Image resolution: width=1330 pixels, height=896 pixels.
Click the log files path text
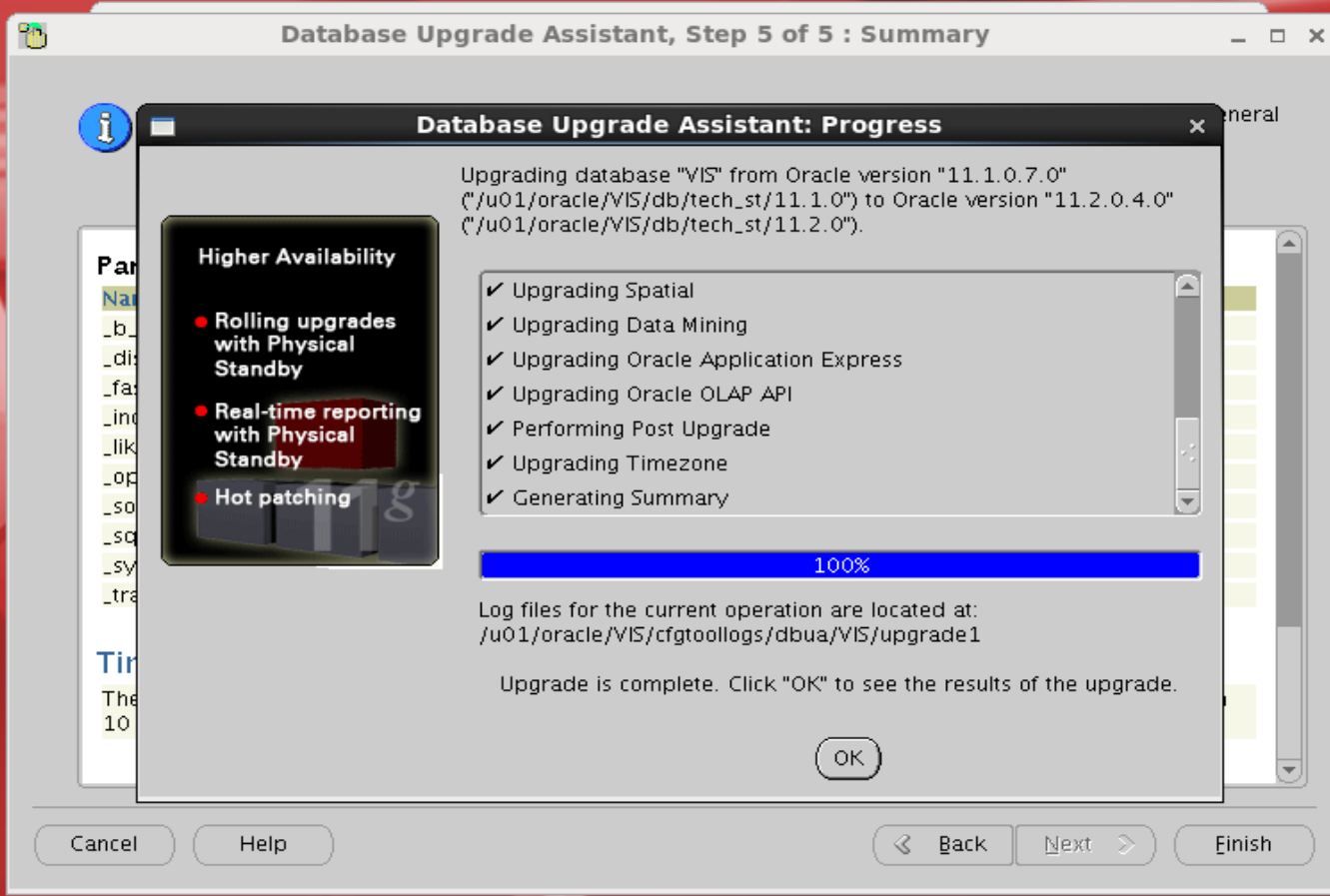pos(729,635)
